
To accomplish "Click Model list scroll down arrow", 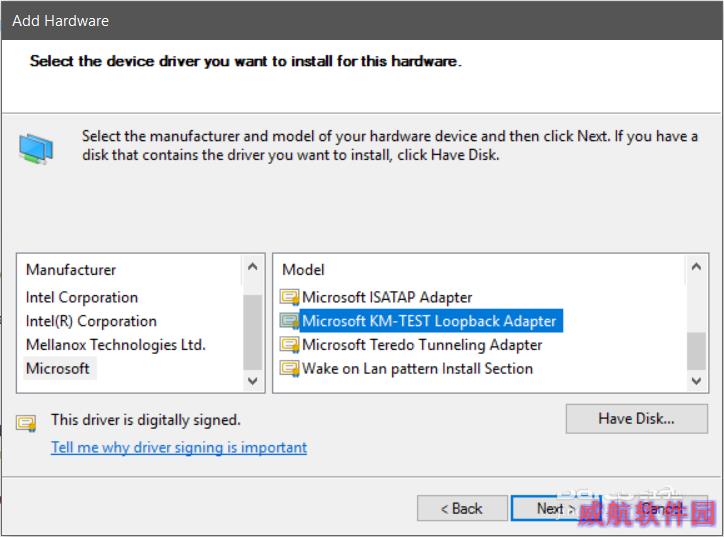I will (x=696, y=381).
